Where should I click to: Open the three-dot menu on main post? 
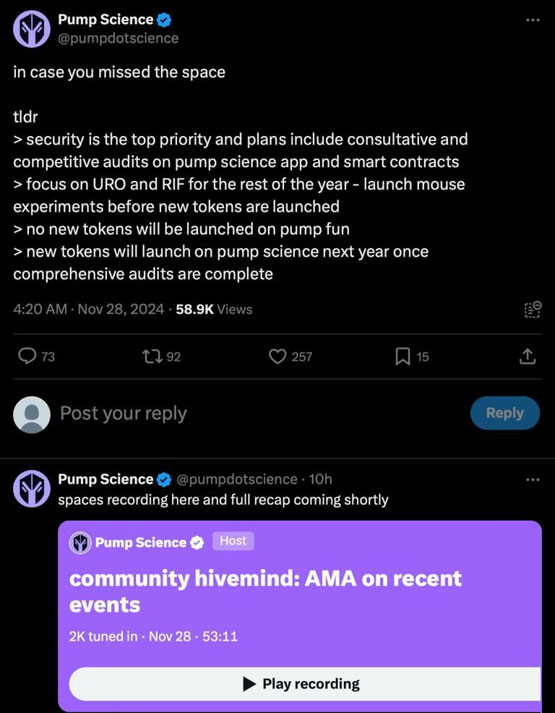532,20
